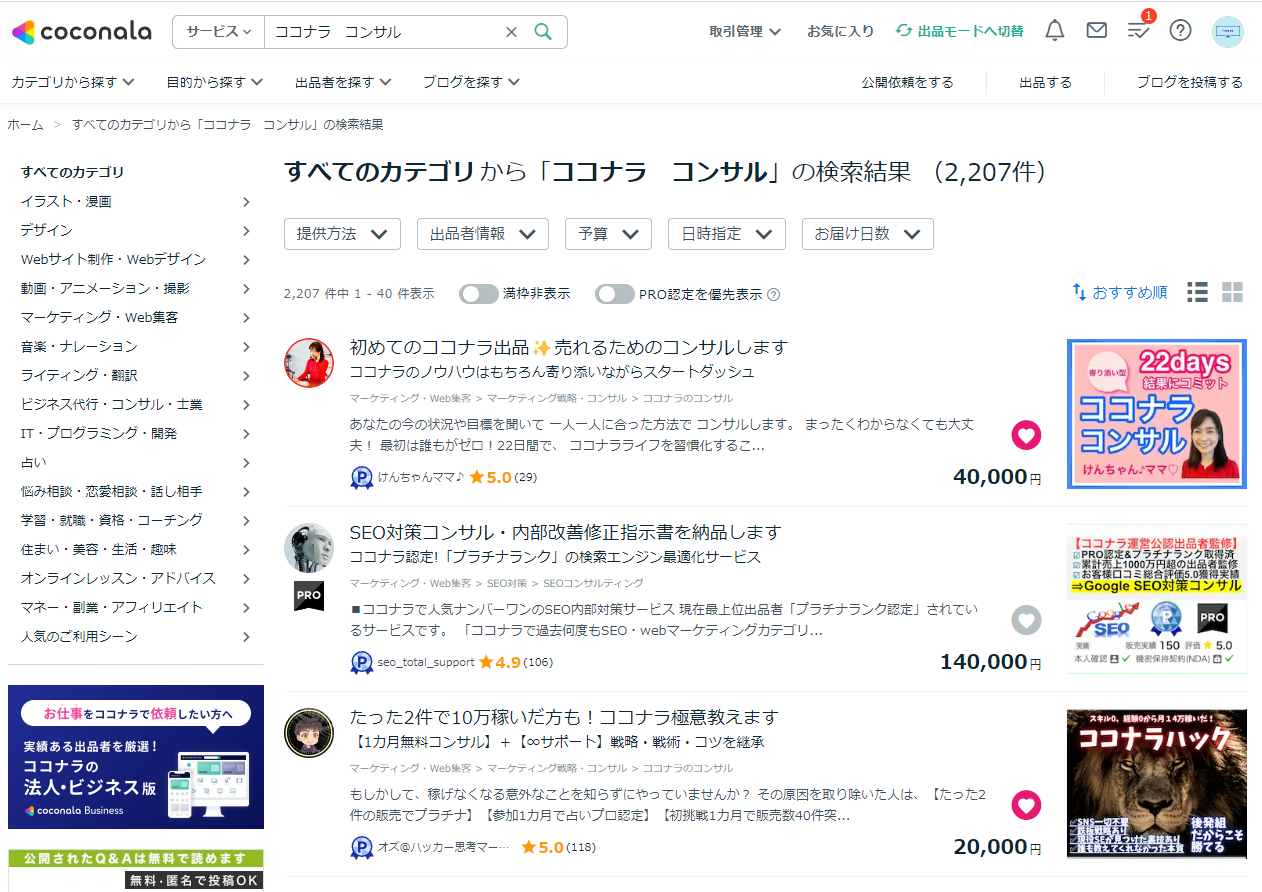Switch to 出品モード
The height and width of the screenshot is (892, 1262).
[959, 32]
